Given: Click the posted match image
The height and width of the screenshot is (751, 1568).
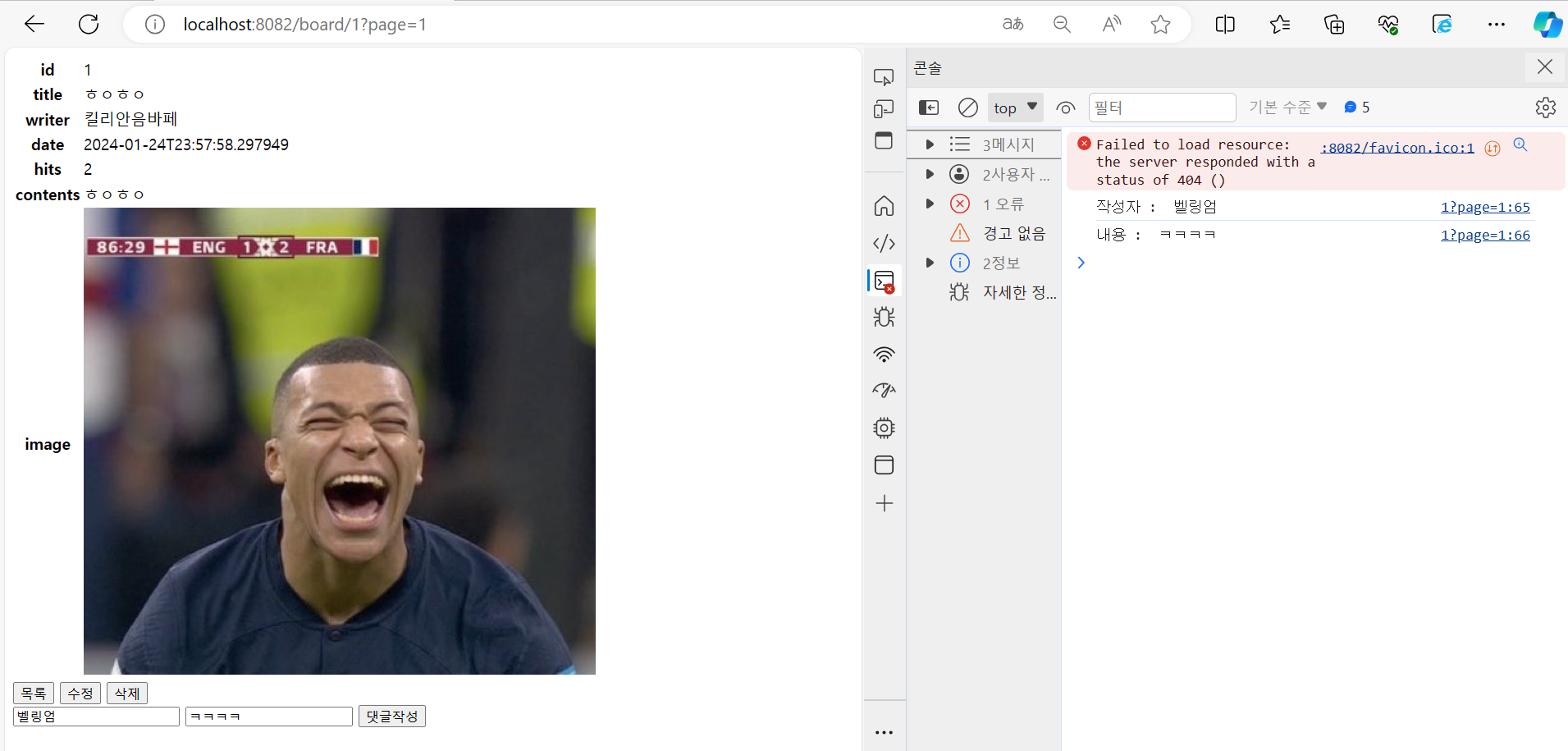Looking at the screenshot, I should coord(340,441).
